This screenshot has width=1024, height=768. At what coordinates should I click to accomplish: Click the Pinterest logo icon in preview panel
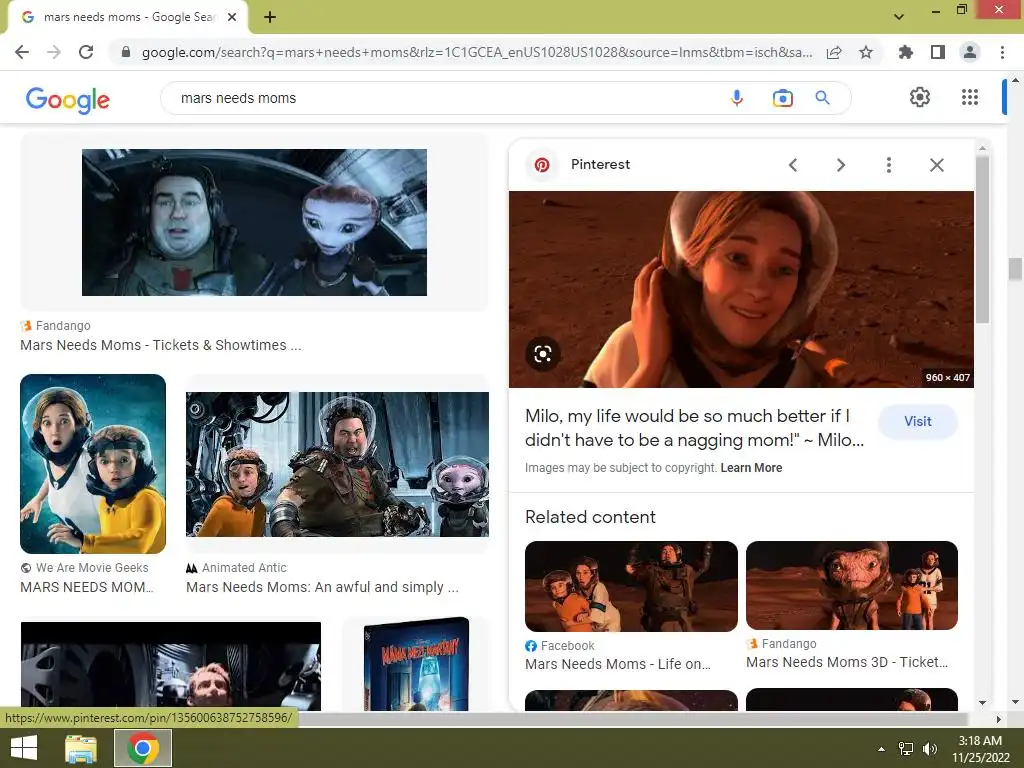tap(542, 165)
